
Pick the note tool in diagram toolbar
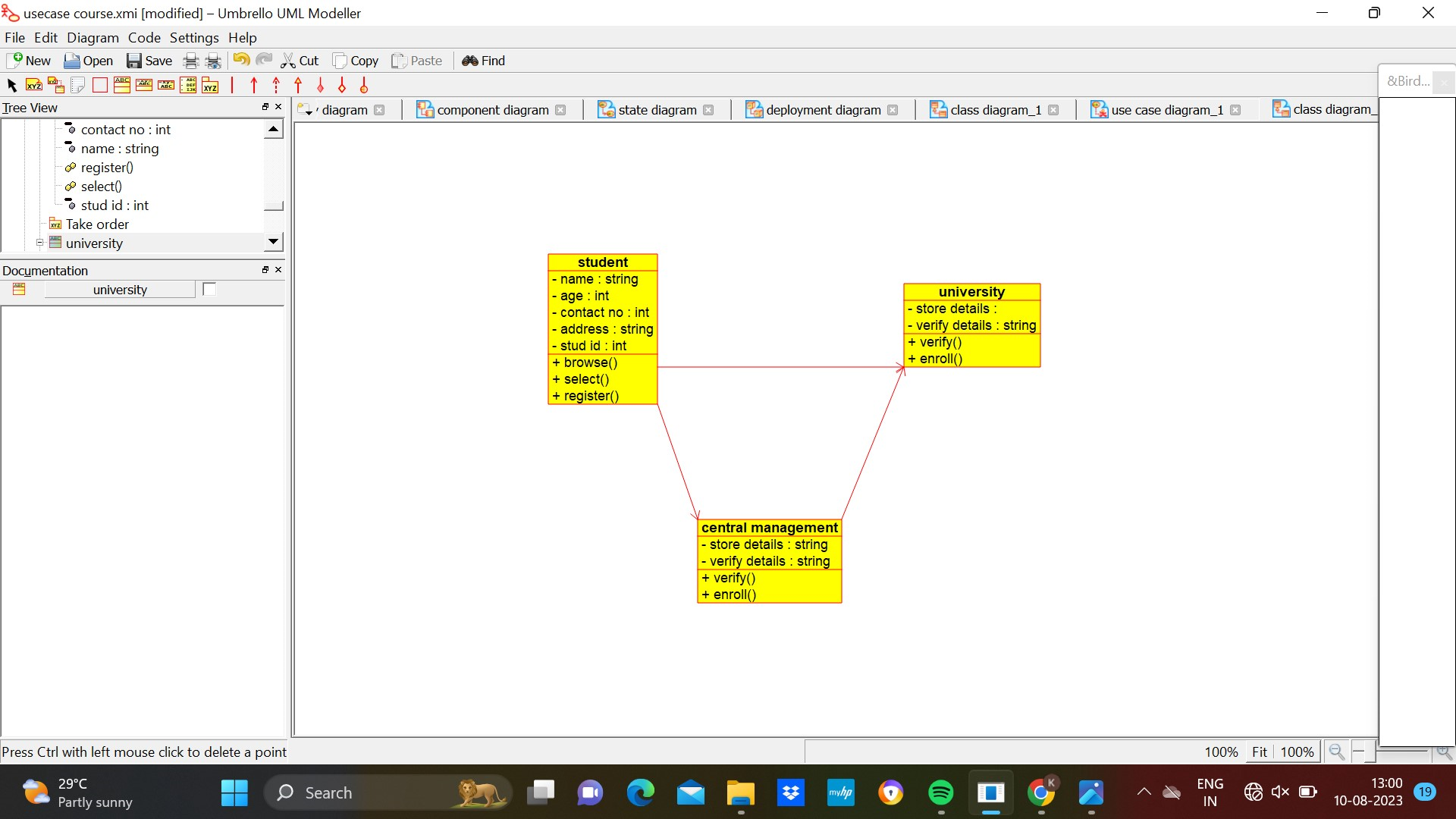tap(78, 86)
